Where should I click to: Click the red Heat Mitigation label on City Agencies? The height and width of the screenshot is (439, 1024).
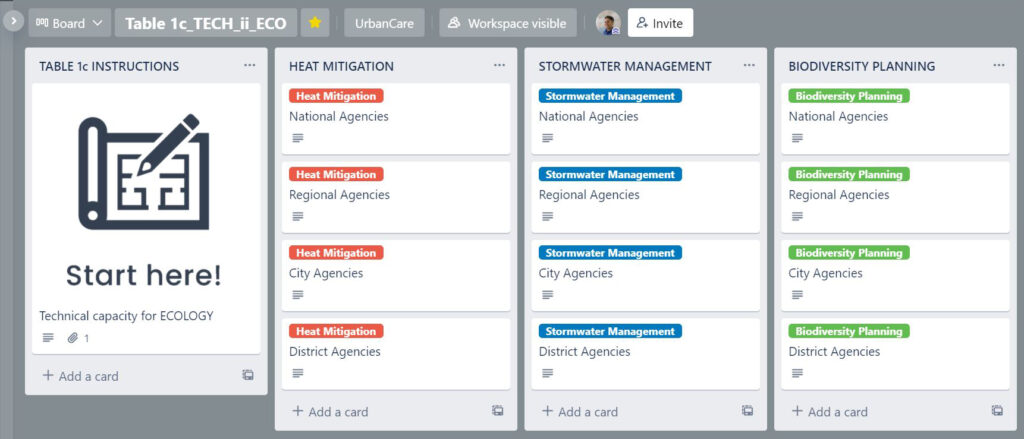(x=336, y=253)
